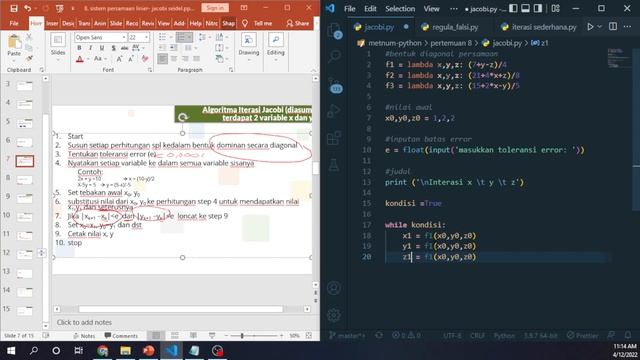Screen dimensions: 640x360
Task: Open VS Code Manage gear settings
Action: 334,314
